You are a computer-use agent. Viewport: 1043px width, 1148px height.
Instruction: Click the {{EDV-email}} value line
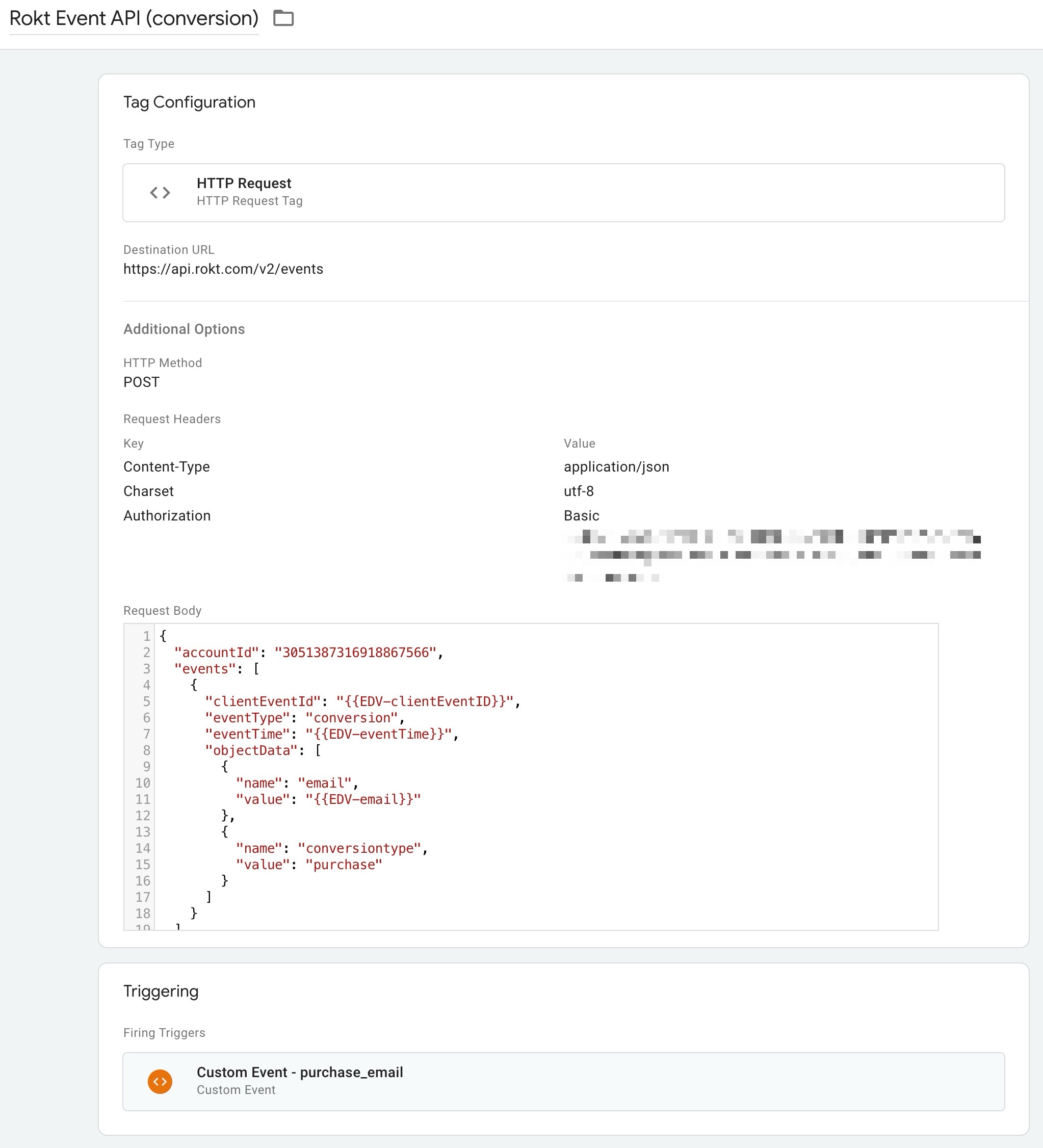click(x=328, y=799)
